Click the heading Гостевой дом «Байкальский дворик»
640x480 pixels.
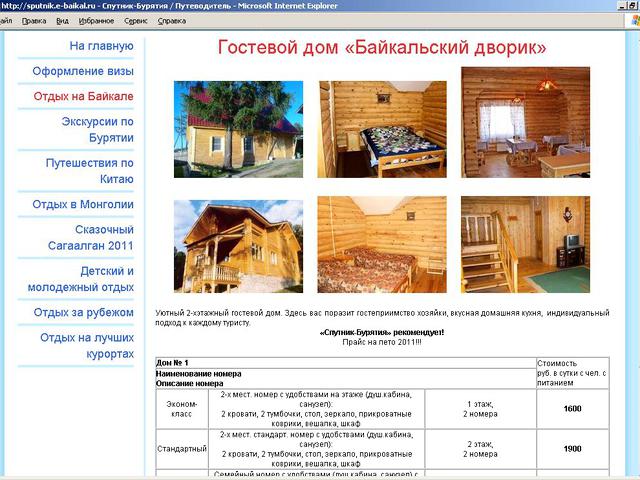(x=382, y=47)
